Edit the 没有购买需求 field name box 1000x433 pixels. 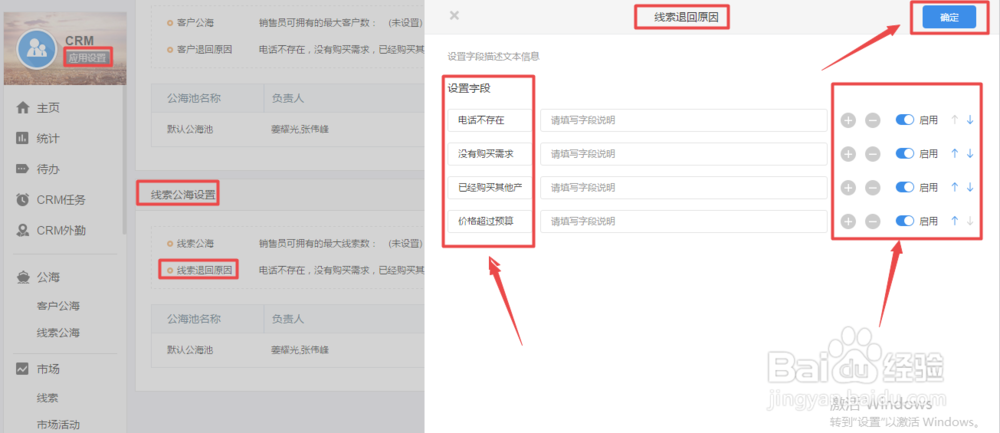489,154
